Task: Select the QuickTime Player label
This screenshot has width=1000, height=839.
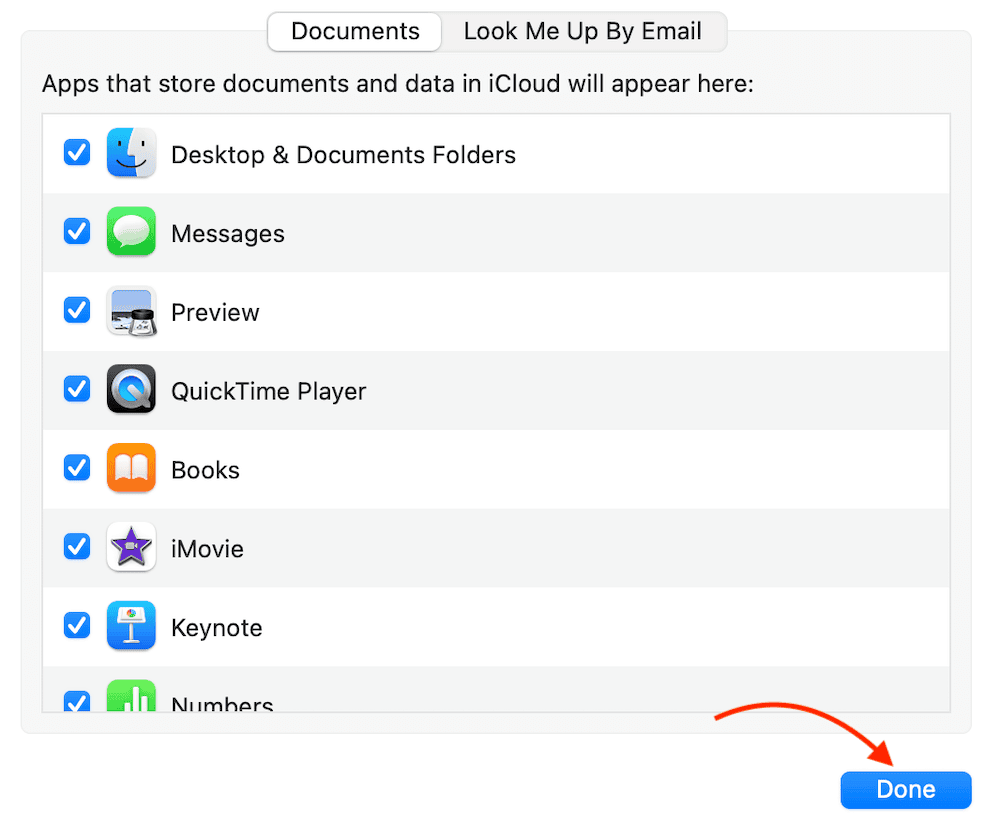Action: [x=268, y=391]
